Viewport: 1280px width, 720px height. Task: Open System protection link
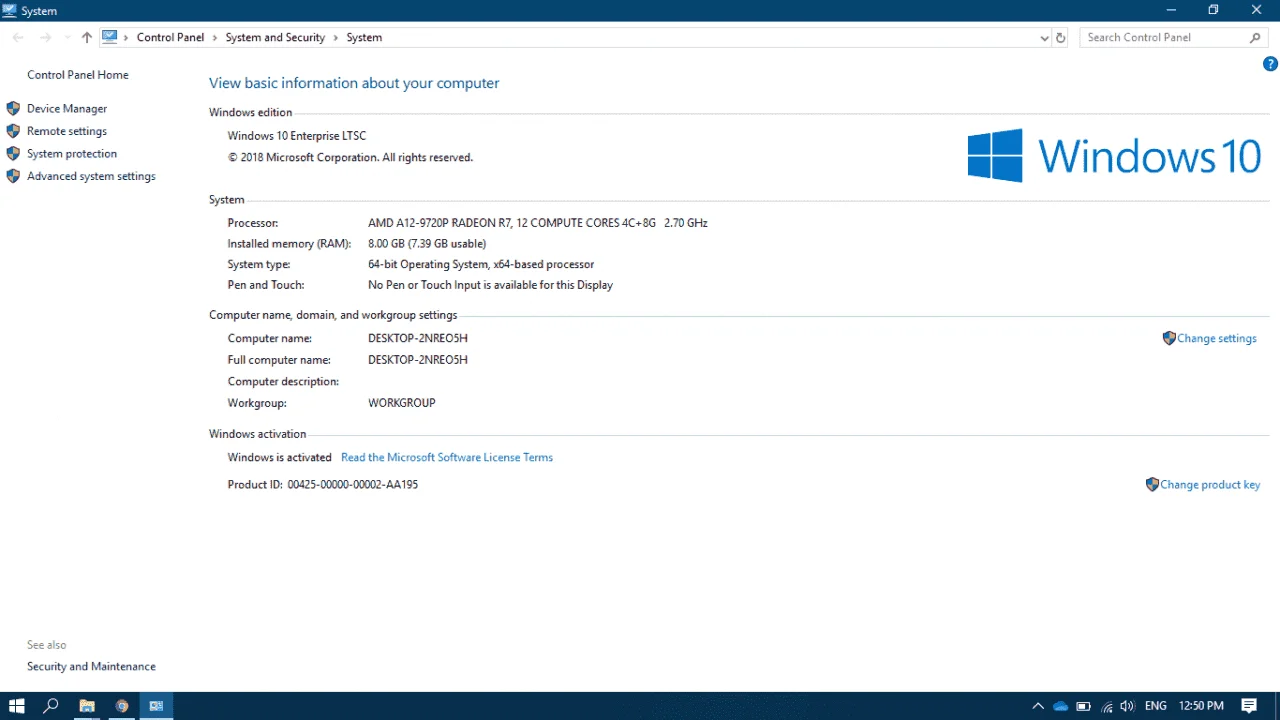[x=72, y=154]
